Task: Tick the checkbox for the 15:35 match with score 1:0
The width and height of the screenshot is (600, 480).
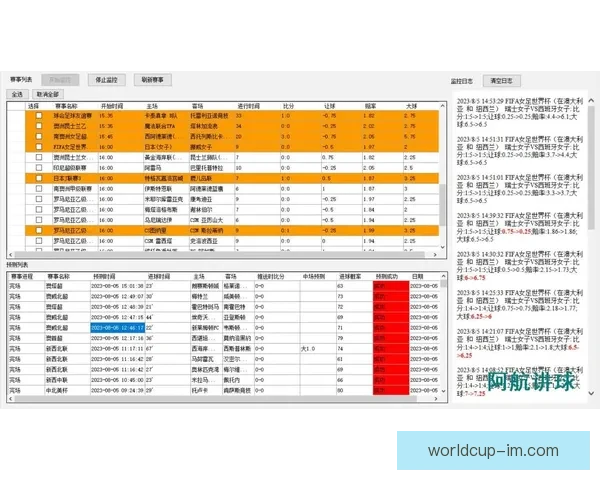Action: pos(39,115)
